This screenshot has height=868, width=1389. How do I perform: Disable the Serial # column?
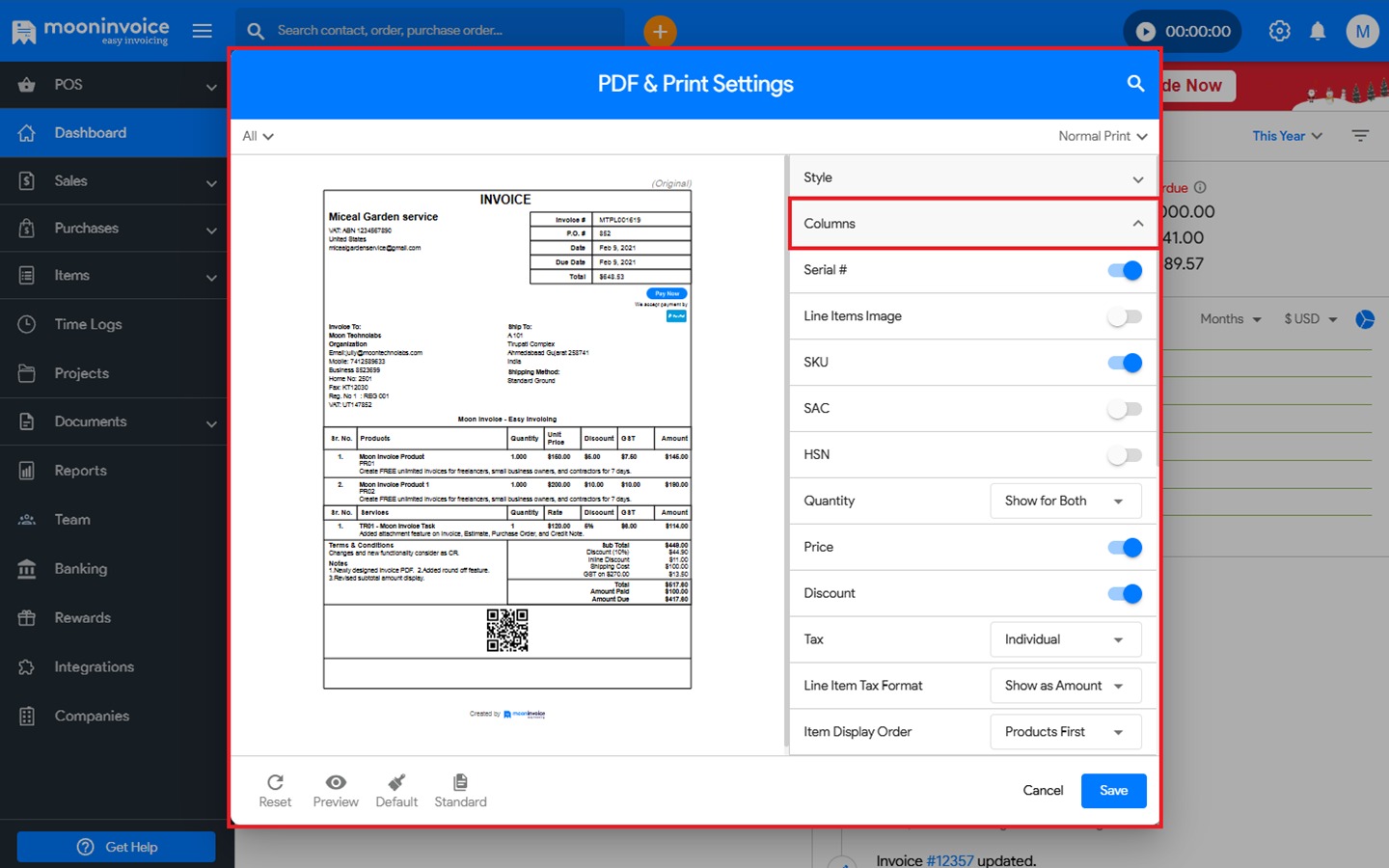(x=1124, y=270)
